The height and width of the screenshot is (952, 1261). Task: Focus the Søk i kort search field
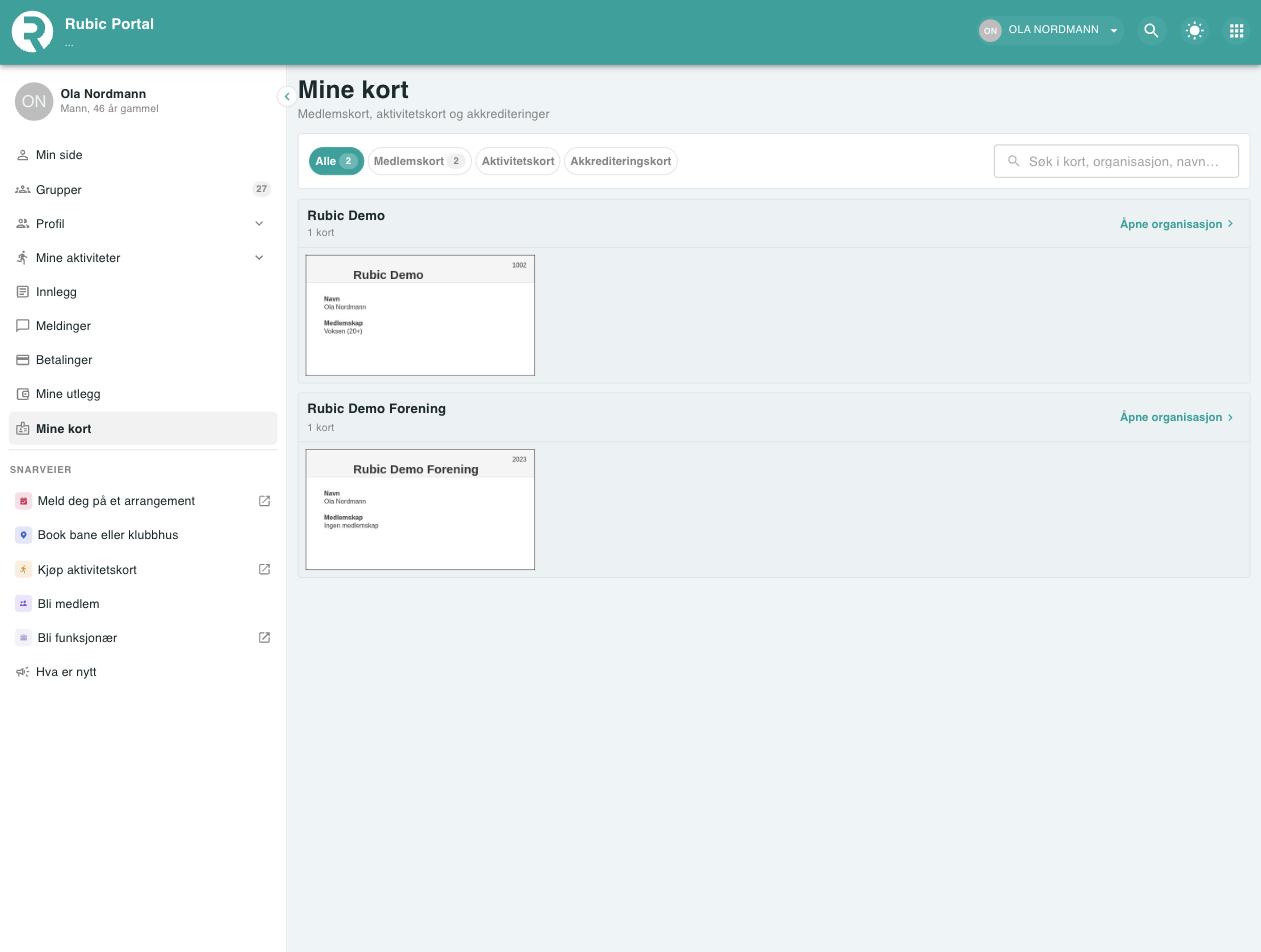1116,161
